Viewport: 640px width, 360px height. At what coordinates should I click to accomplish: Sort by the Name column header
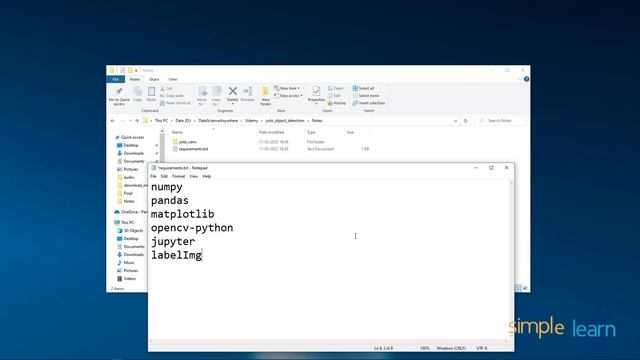pyautogui.click(x=177, y=132)
